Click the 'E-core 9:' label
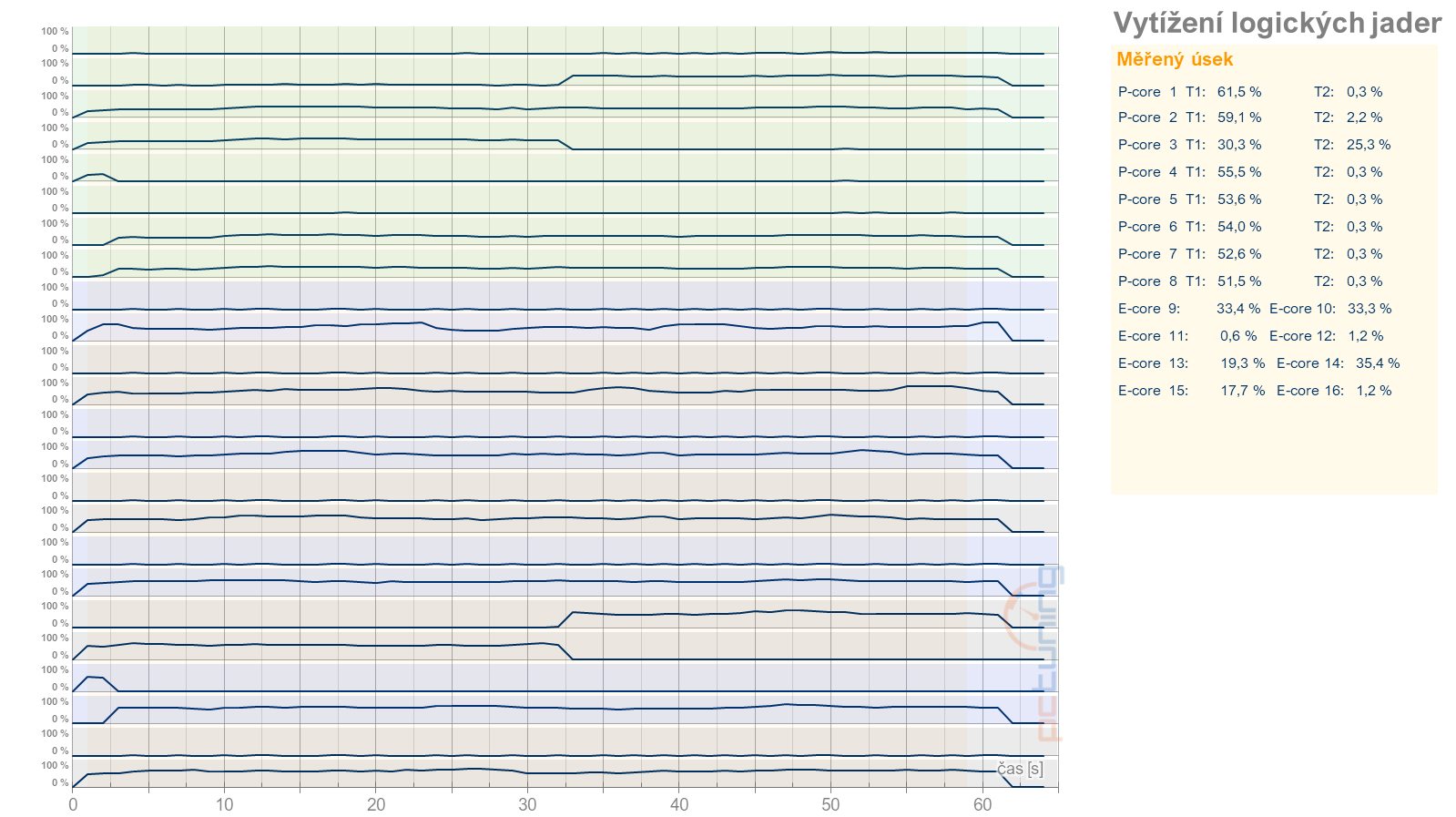Screen dimensions: 1456x817 tap(1149, 309)
